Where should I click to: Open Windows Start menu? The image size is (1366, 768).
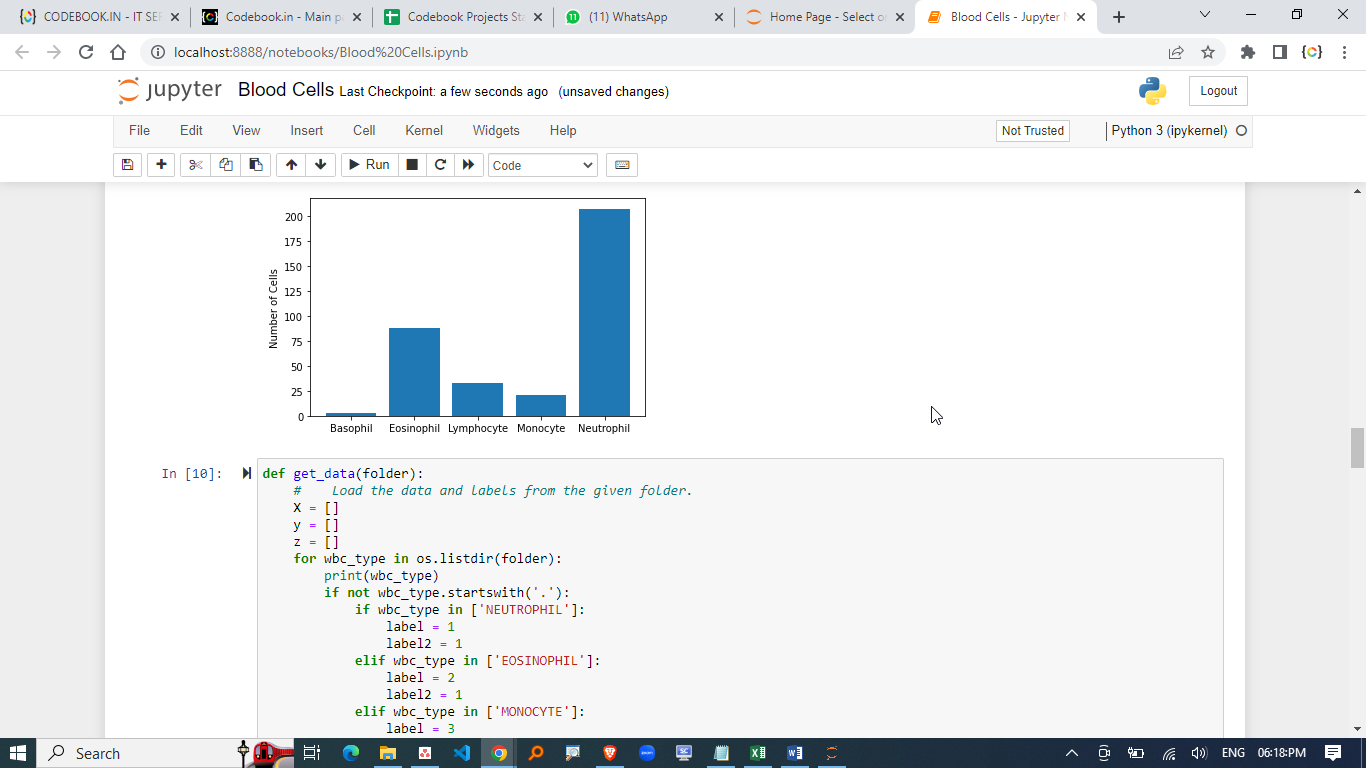(18, 753)
